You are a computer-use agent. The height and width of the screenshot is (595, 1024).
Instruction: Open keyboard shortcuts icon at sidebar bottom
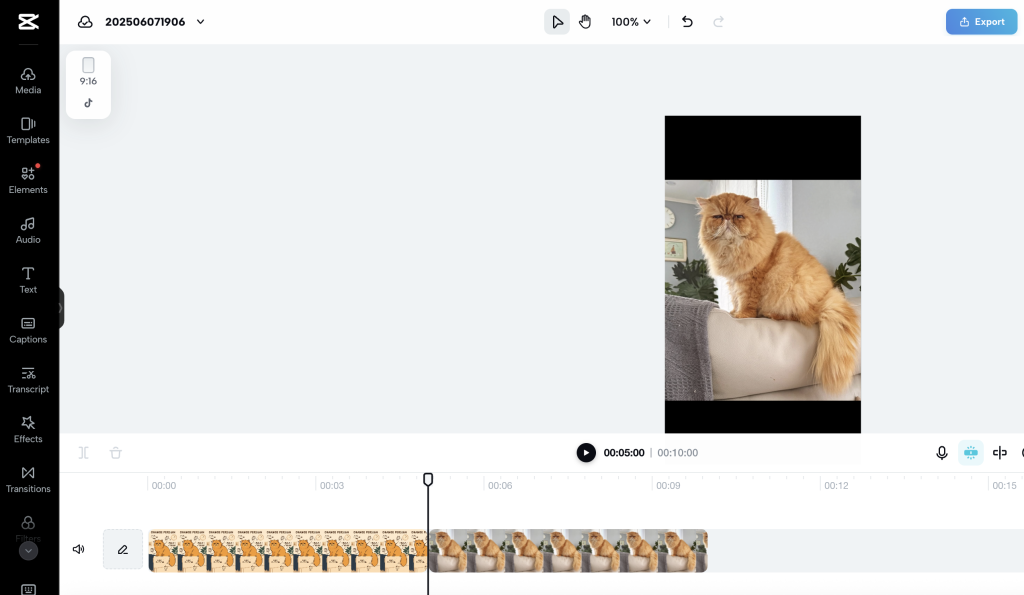pos(28,589)
